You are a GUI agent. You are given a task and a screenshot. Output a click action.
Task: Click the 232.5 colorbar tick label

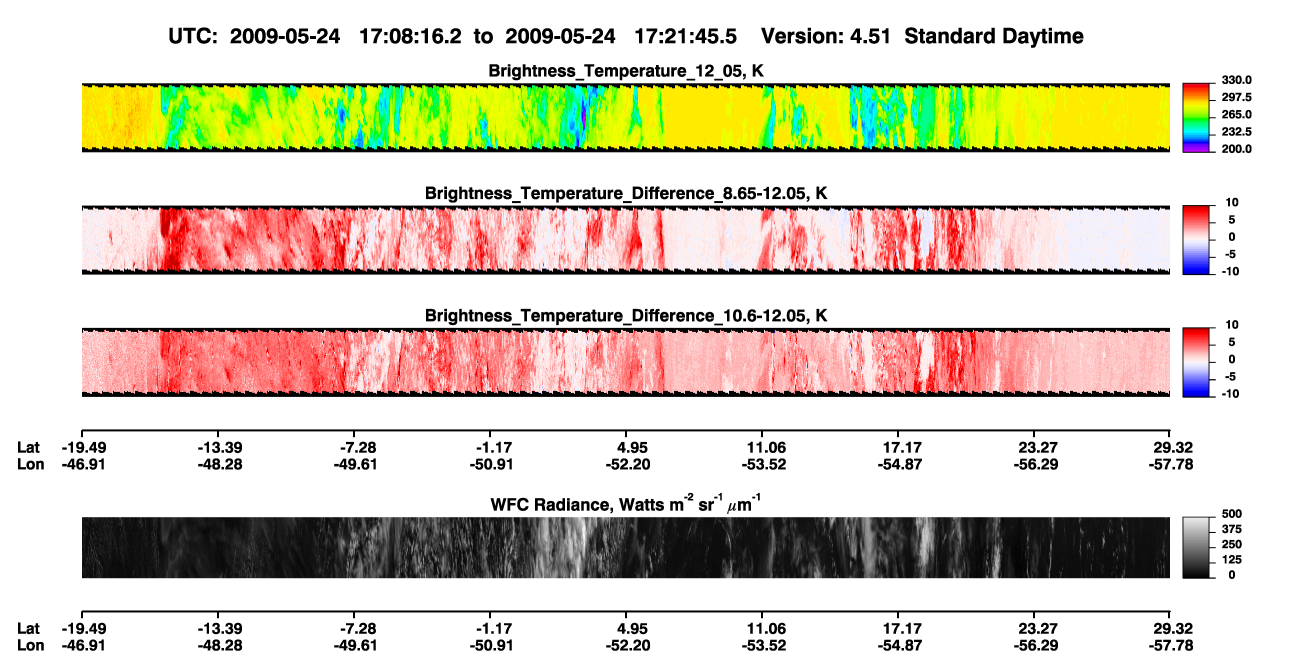pyautogui.click(x=1235, y=132)
